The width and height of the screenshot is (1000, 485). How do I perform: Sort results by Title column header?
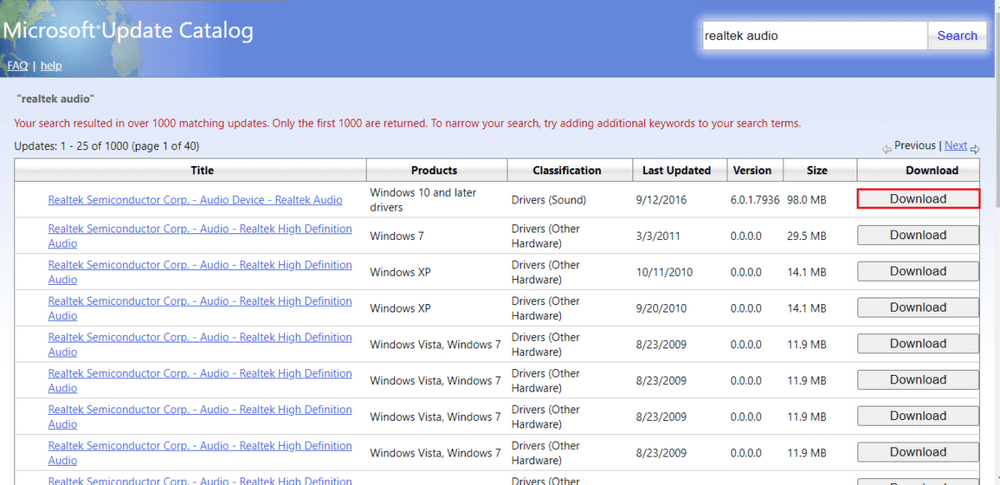pyautogui.click(x=202, y=170)
